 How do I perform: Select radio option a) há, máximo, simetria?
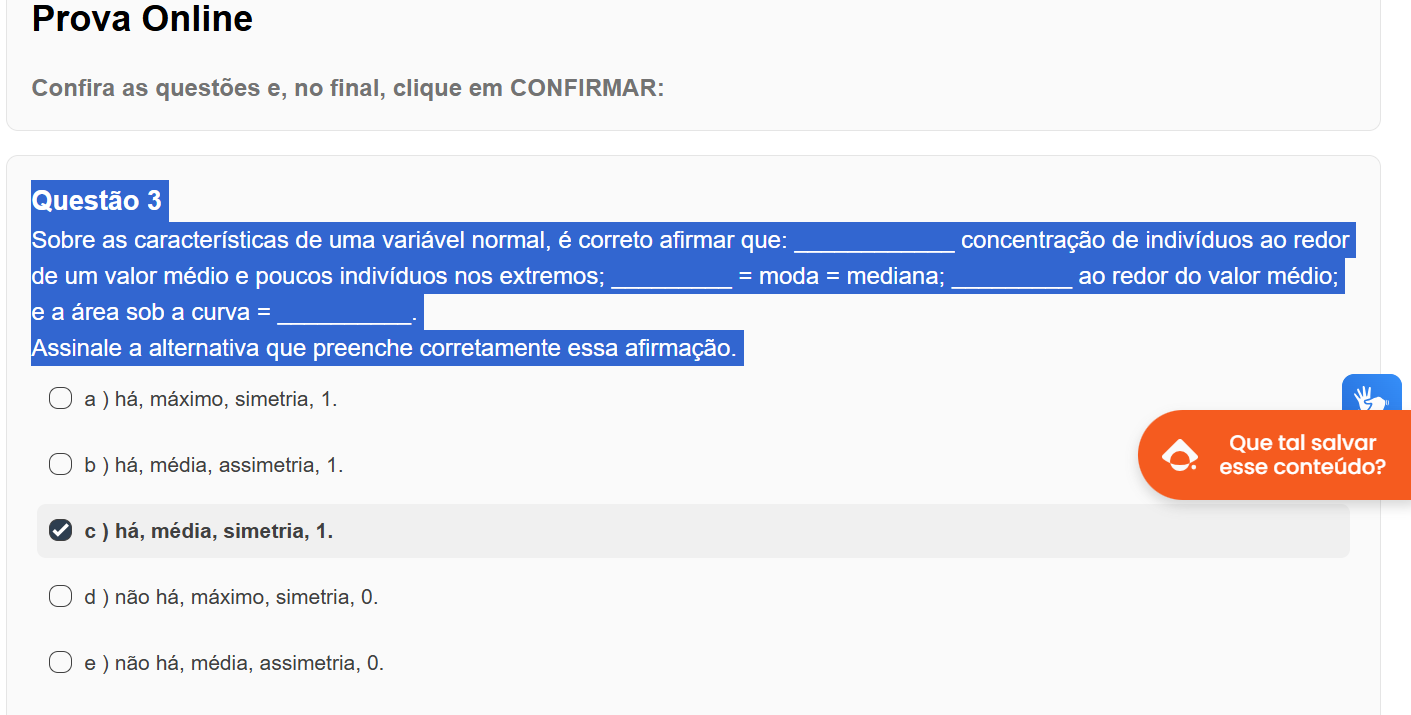(x=61, y=399)
